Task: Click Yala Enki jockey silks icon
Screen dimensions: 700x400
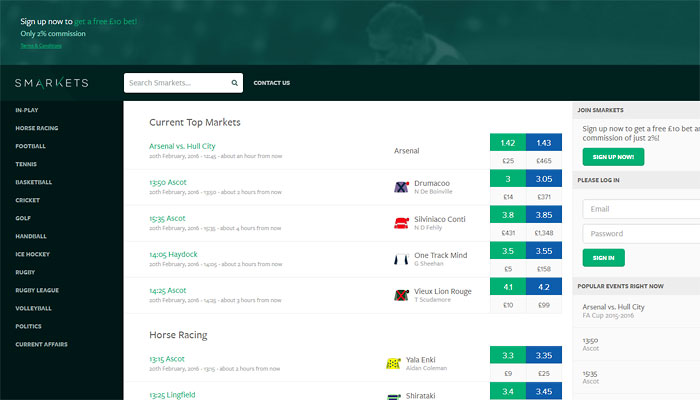Action: (x=393, y=364)
